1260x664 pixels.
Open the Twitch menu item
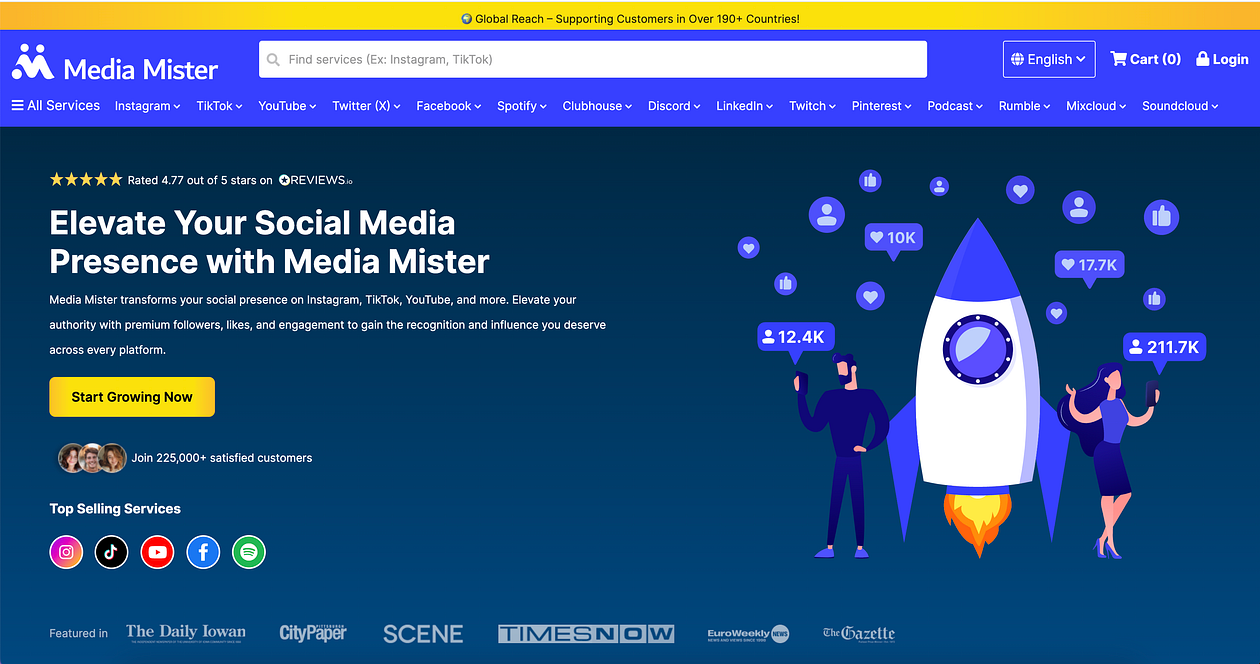click(813, 106)
